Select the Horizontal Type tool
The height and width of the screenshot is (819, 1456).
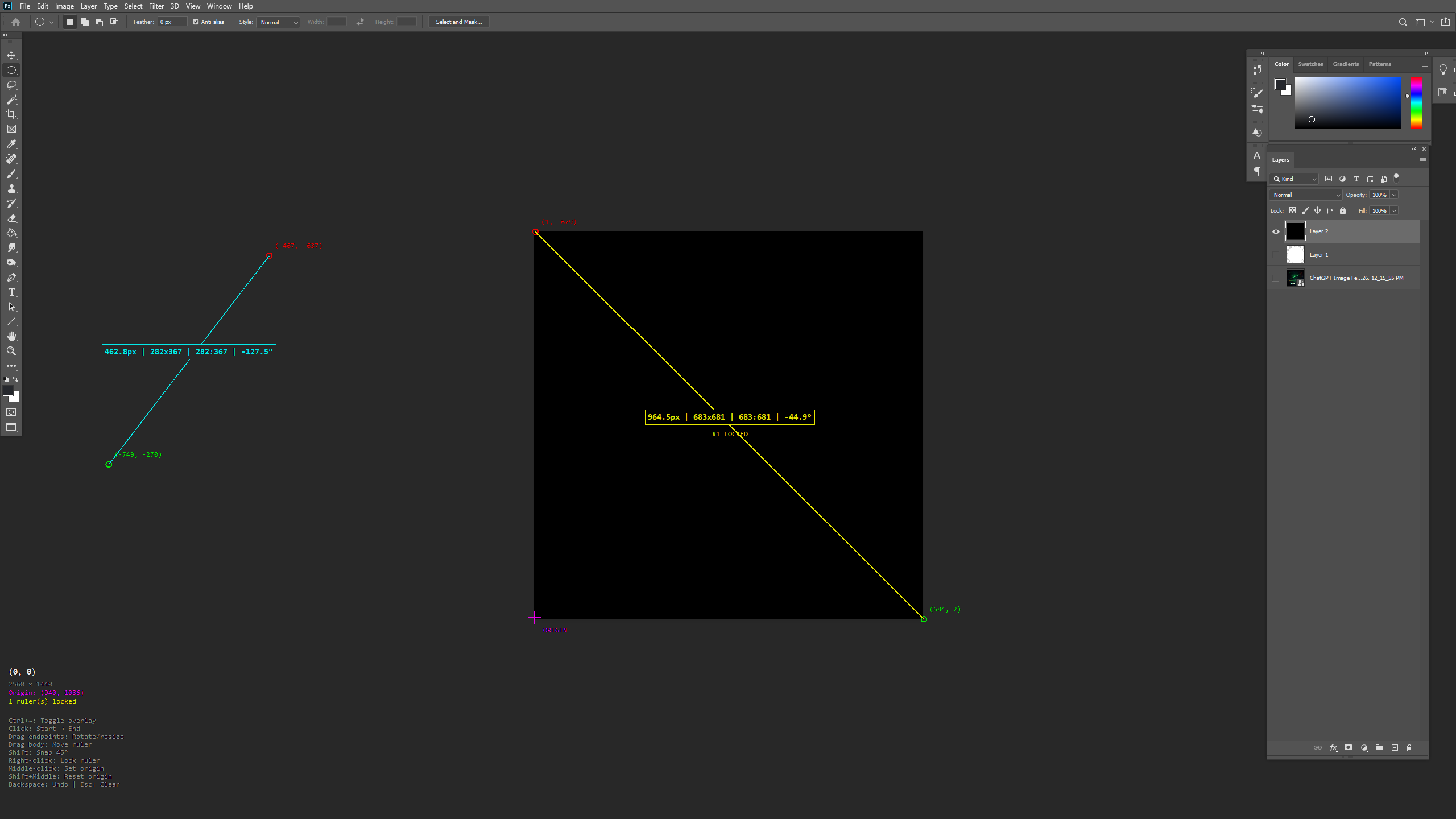point(11,292)
